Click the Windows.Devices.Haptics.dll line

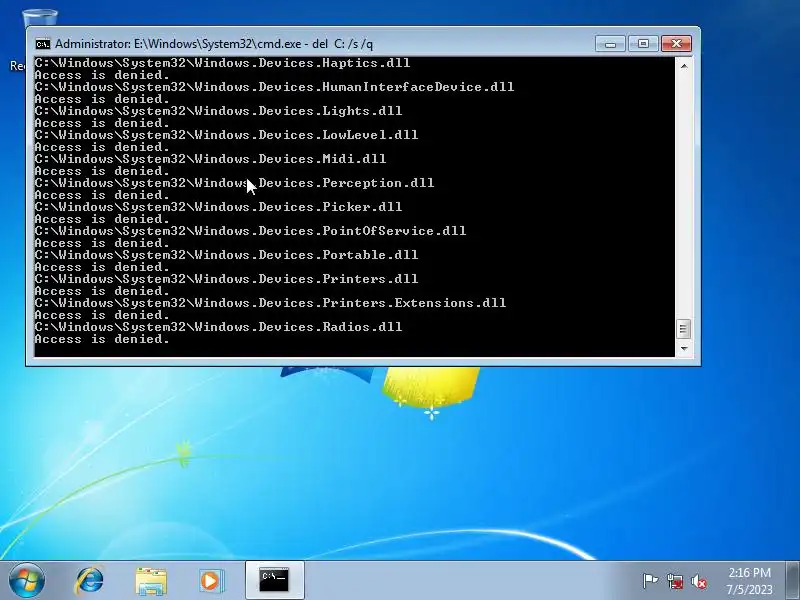[222, 63]
